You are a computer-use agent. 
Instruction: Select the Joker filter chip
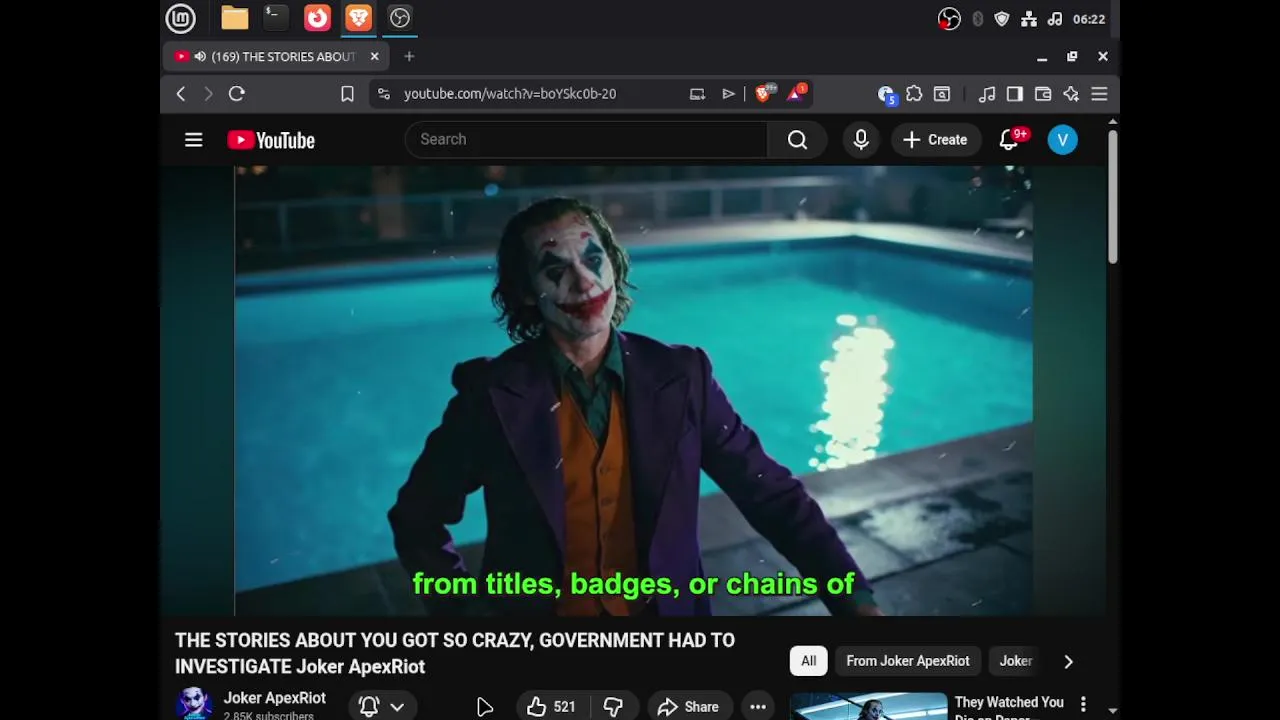(1016, 661)
